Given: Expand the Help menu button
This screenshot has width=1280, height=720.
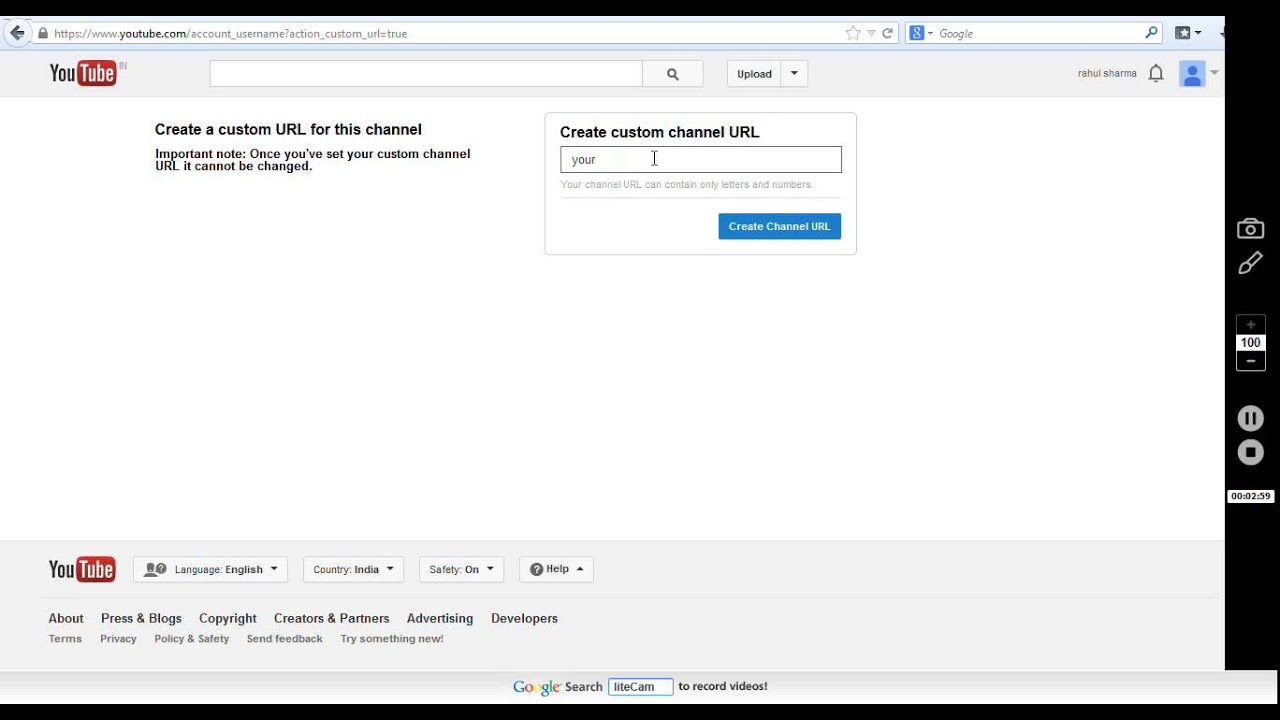Looking at the screenshot, I should tap(557, 569).
